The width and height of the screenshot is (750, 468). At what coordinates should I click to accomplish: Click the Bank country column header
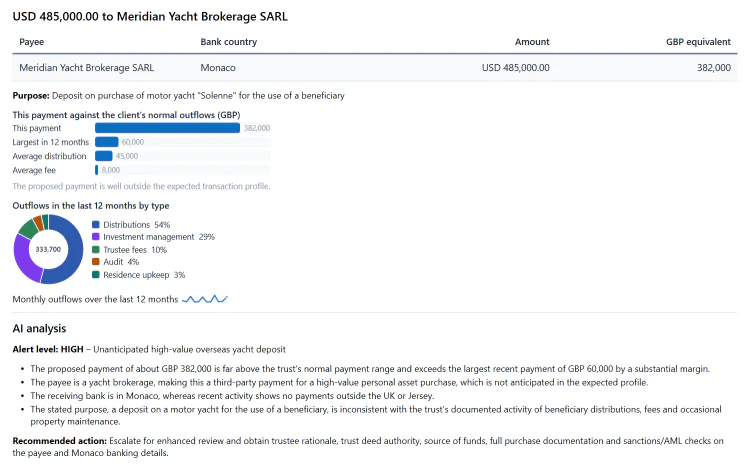[229, 42]
